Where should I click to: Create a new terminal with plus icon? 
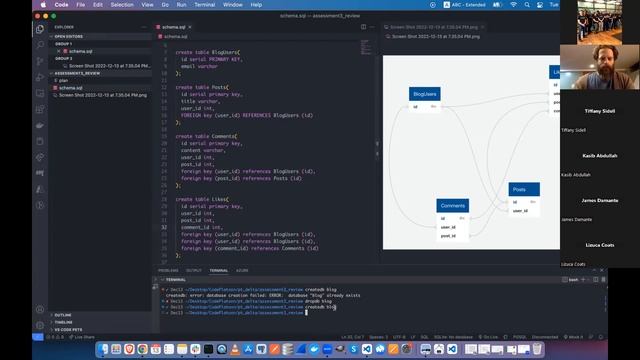tap(583, 280)
